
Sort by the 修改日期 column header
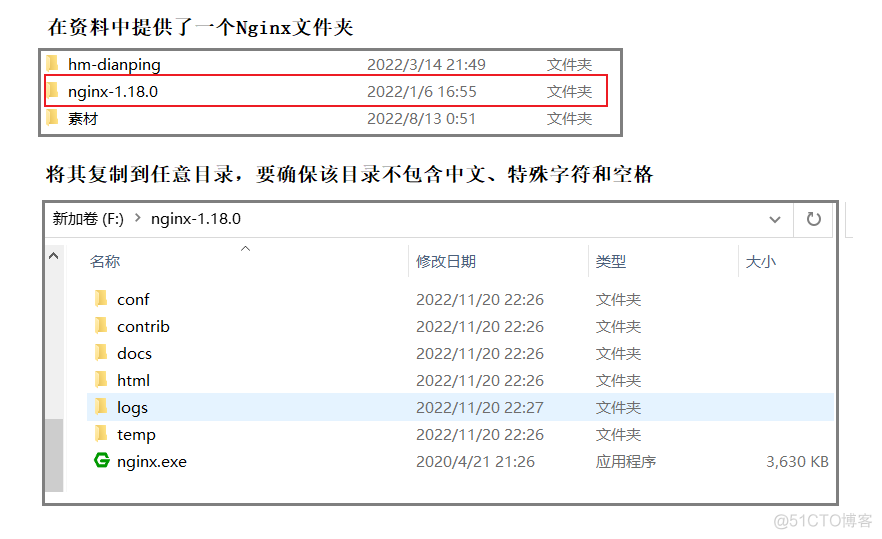pos(446,262)
